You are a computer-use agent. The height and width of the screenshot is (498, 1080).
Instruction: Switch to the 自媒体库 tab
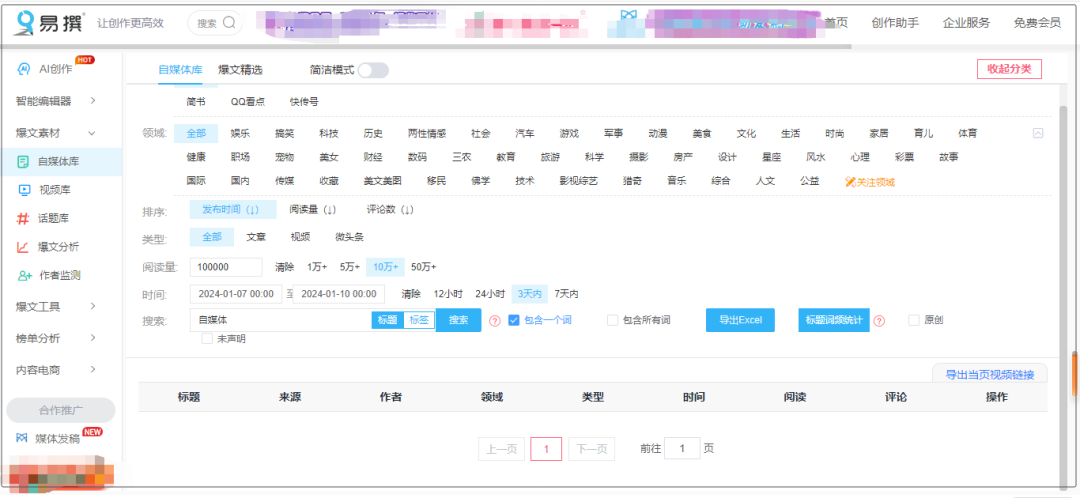point(180,70)
